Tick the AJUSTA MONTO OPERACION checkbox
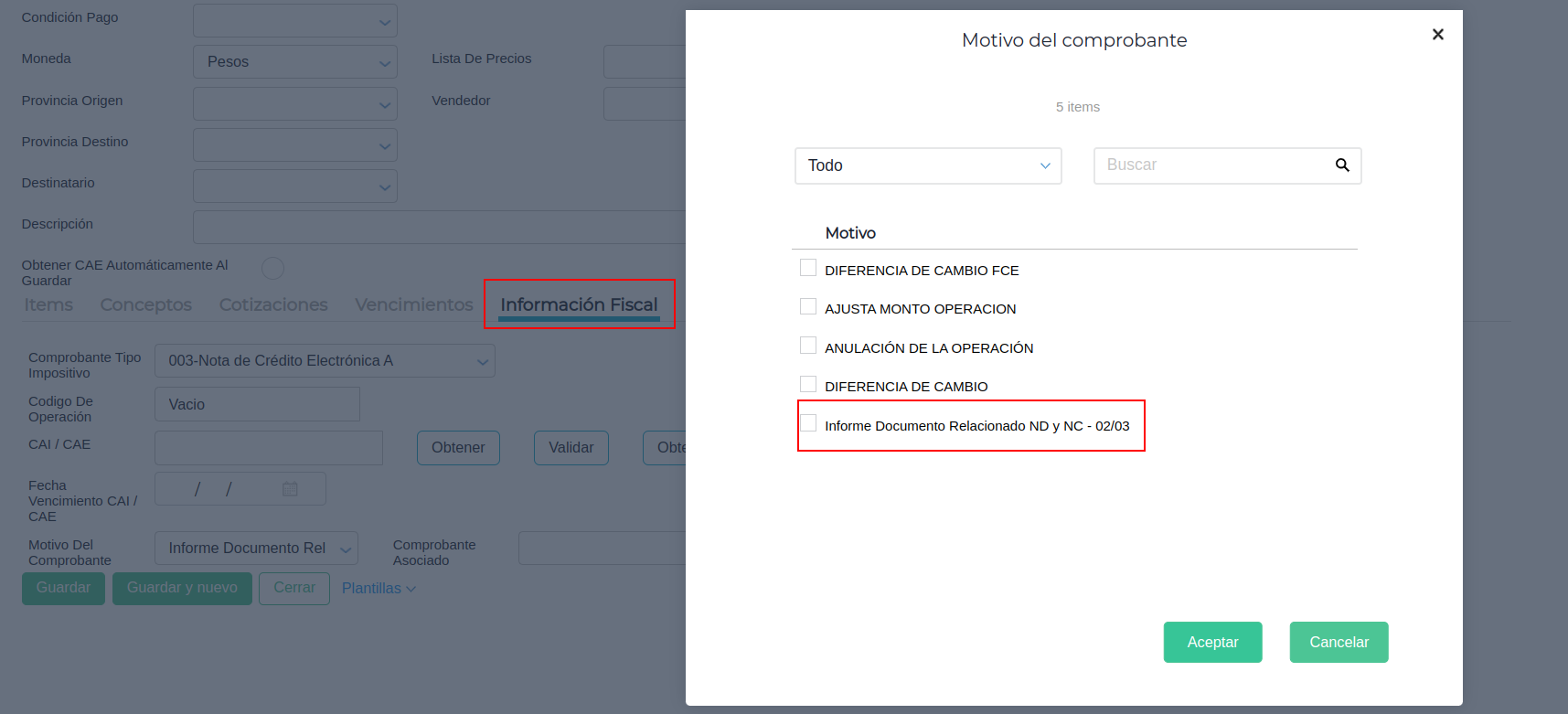This screenshot has height=714, width=1568. [808, 307]
